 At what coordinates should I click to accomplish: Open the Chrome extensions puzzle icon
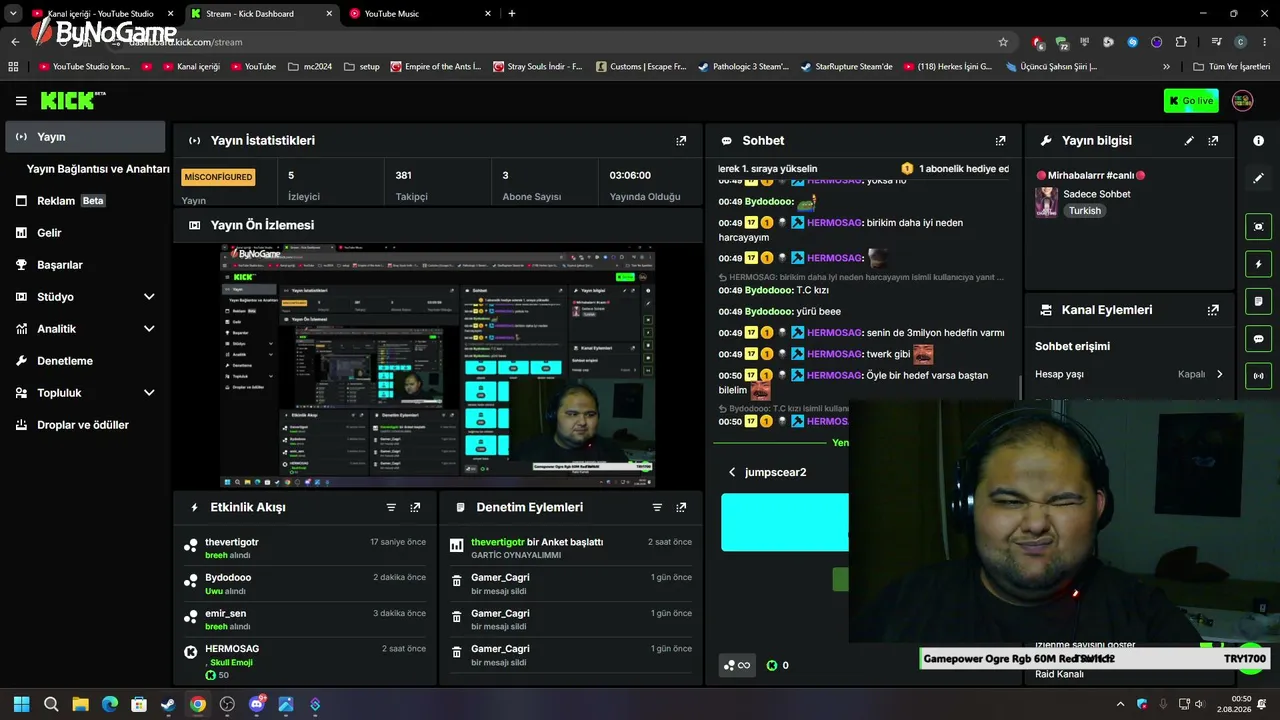coord(1181,42)
